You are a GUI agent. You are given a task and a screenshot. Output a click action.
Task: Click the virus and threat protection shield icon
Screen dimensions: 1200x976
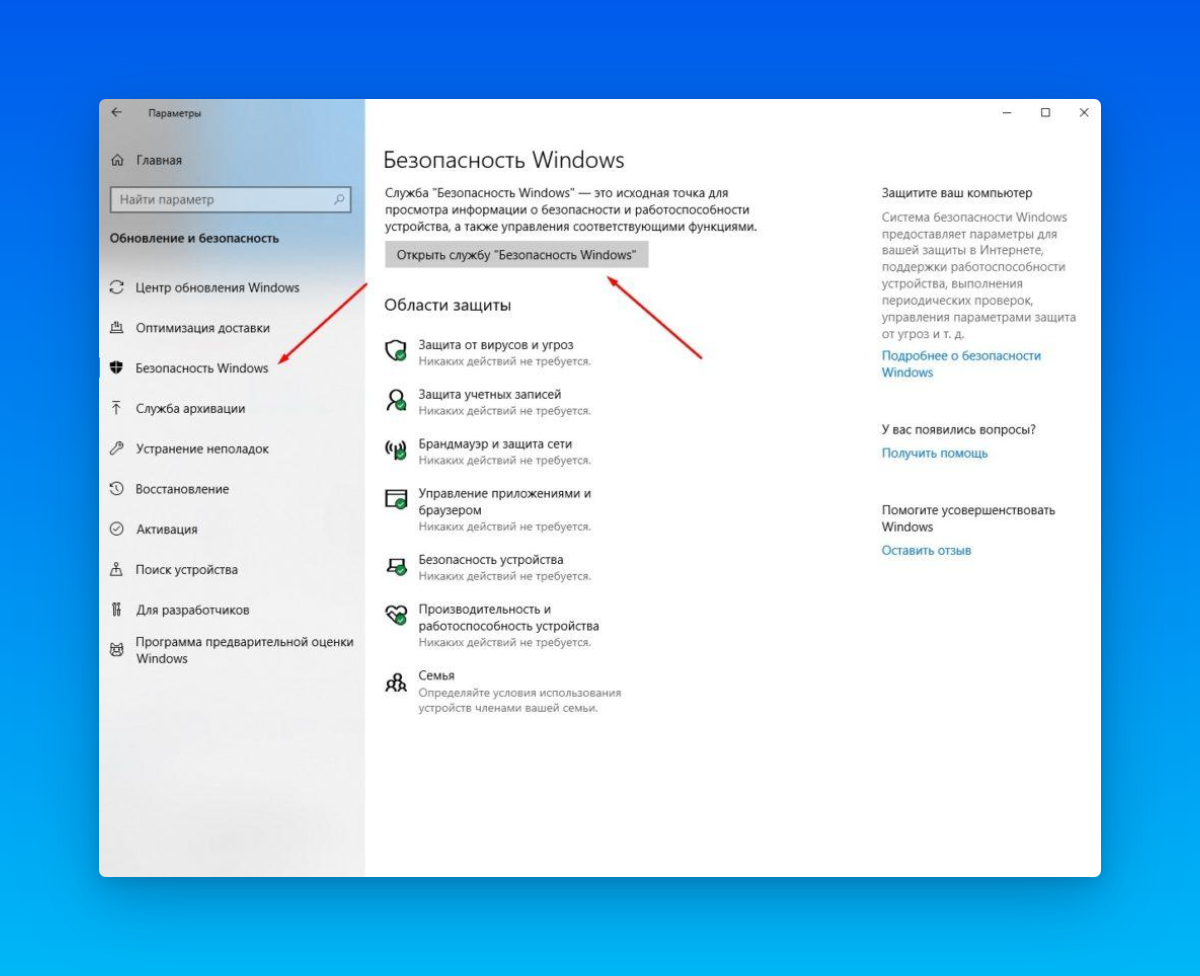click(396, 351)
